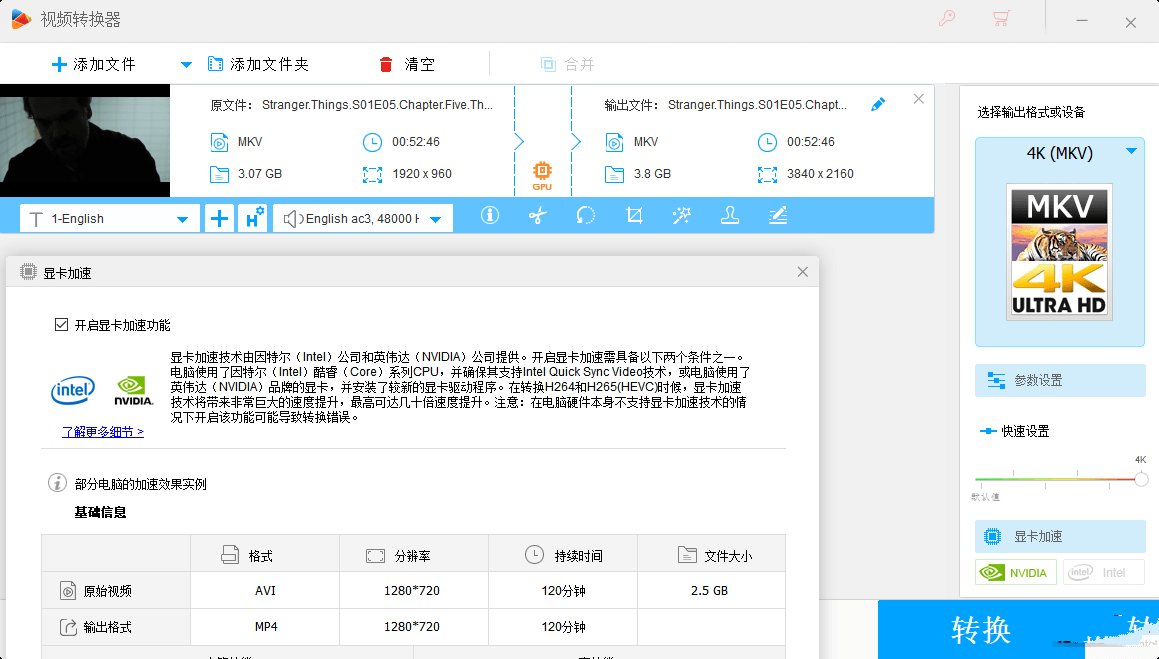Apply effects with the magic wand icon
Viewport: 1159px width, 659px height.
[681, 217]
